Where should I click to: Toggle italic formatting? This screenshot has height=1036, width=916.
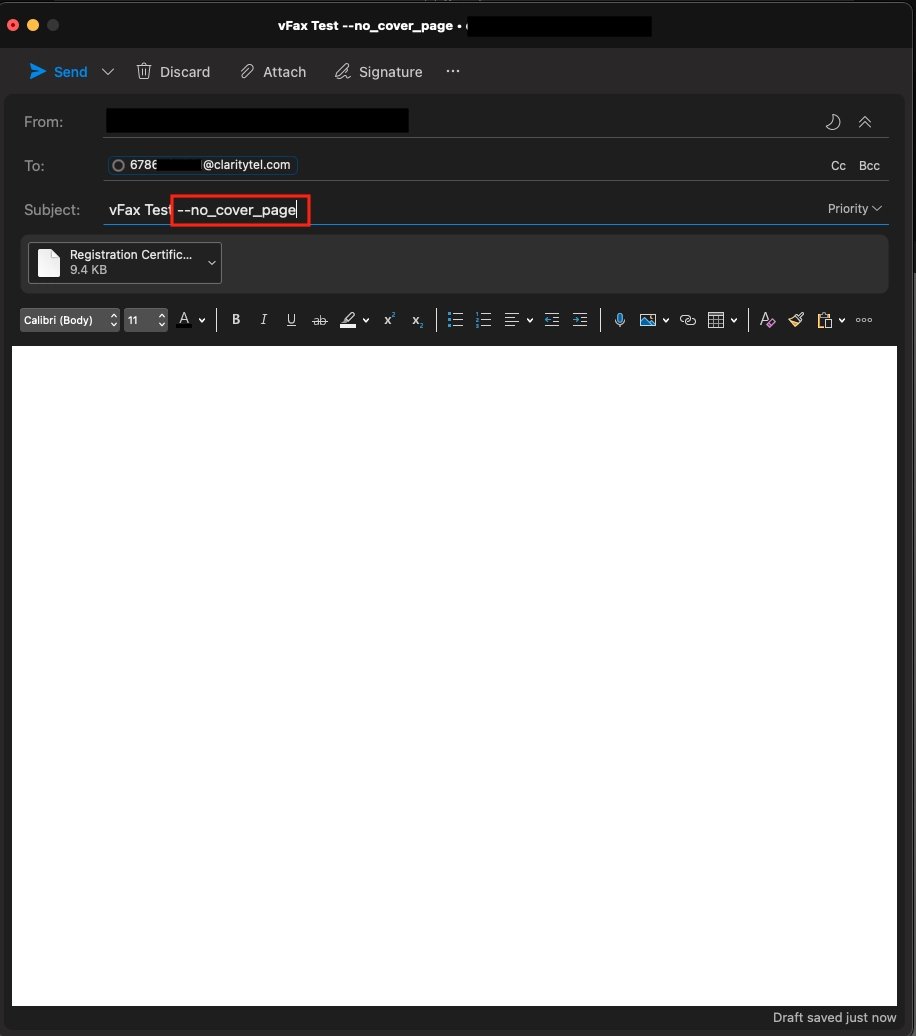click(264, 320)
